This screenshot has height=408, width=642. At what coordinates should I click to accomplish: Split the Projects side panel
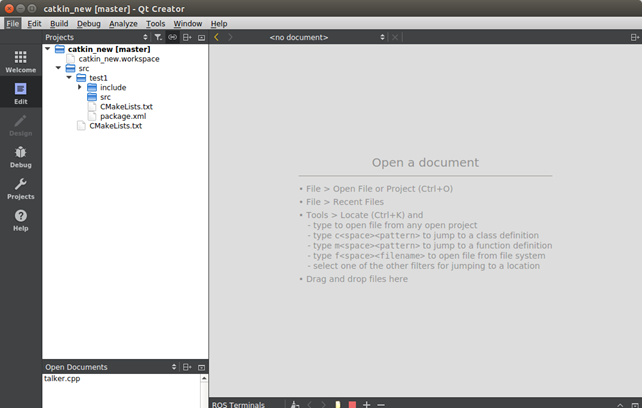187,37
